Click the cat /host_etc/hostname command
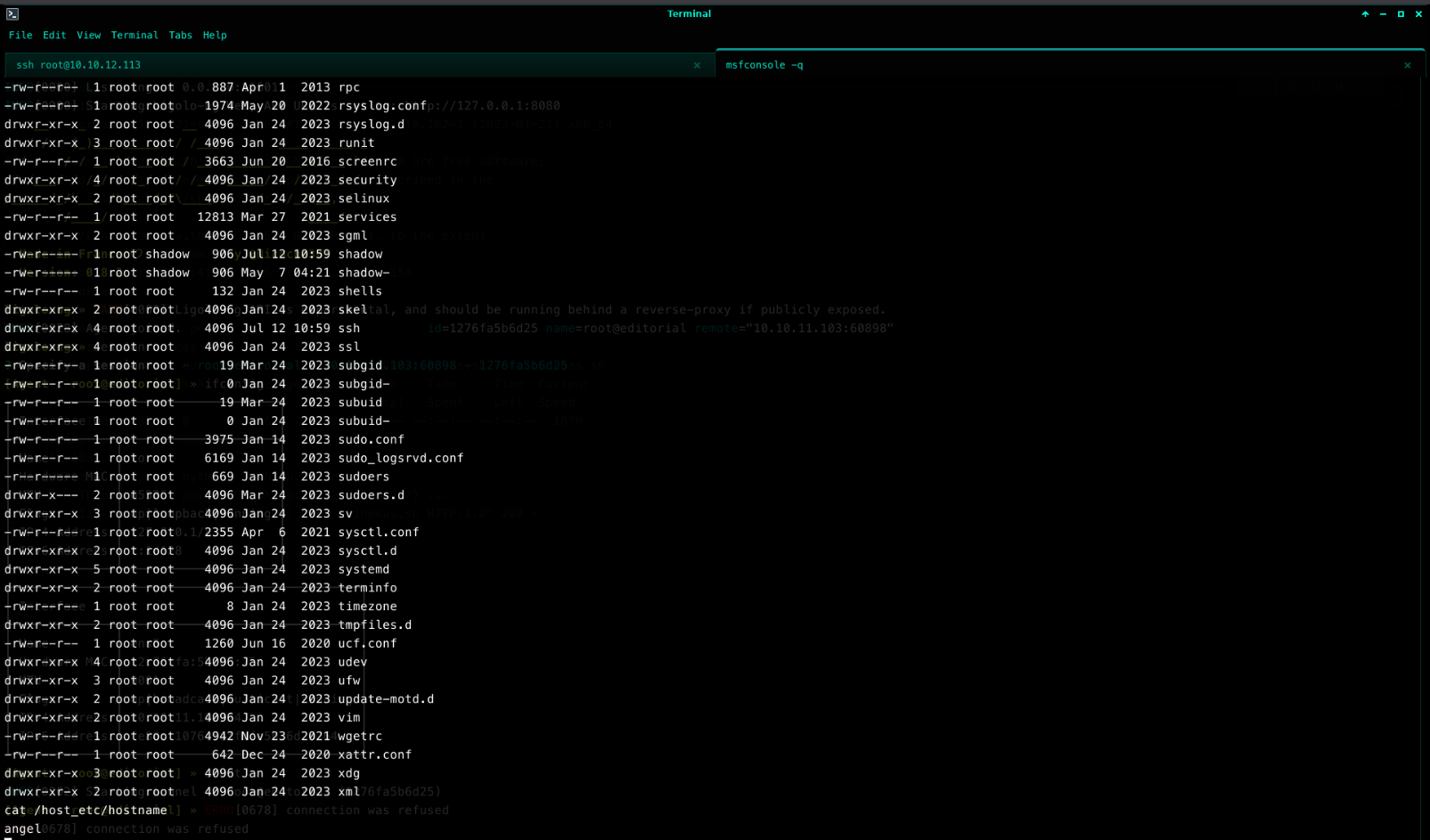The width and height of the screenshot is (1430, 840). [x=86, y=811]
